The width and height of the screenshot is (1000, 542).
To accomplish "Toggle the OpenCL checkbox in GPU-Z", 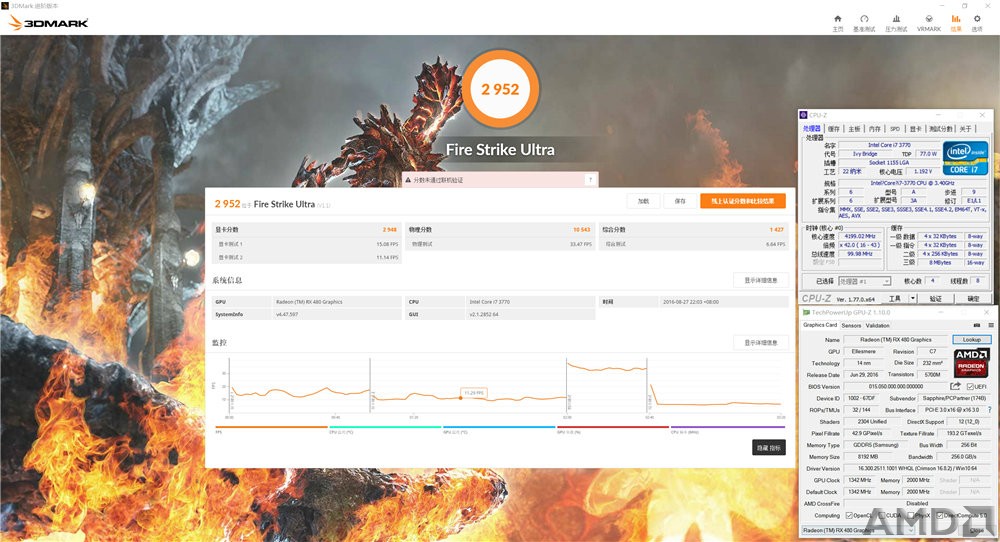I will click(x=849, y=515).
